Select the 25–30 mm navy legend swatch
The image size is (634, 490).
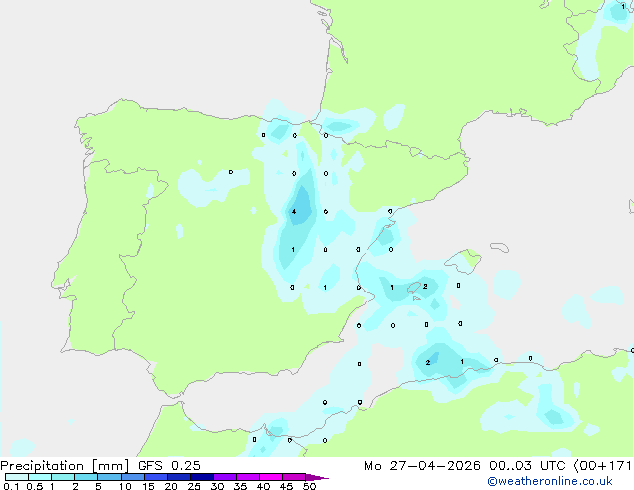click(201, 477)
